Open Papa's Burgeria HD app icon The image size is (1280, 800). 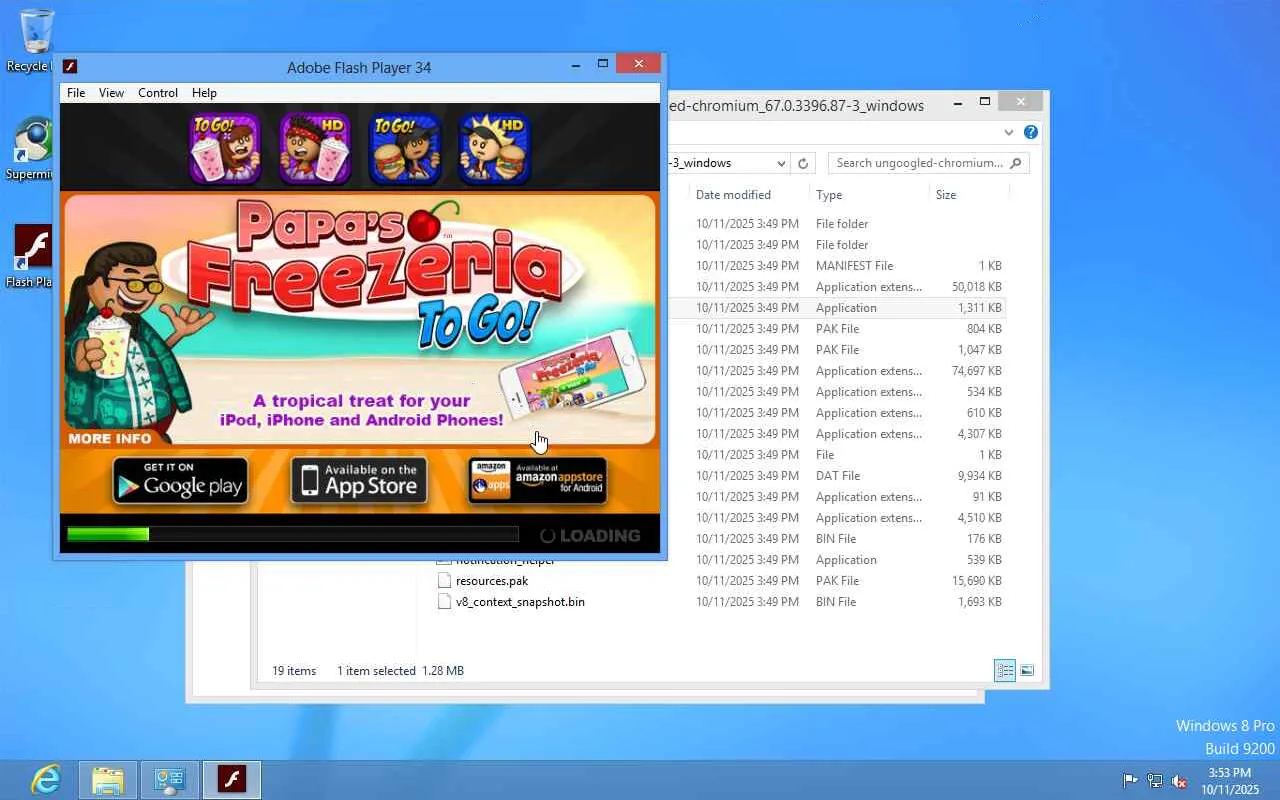coord(494,148)
